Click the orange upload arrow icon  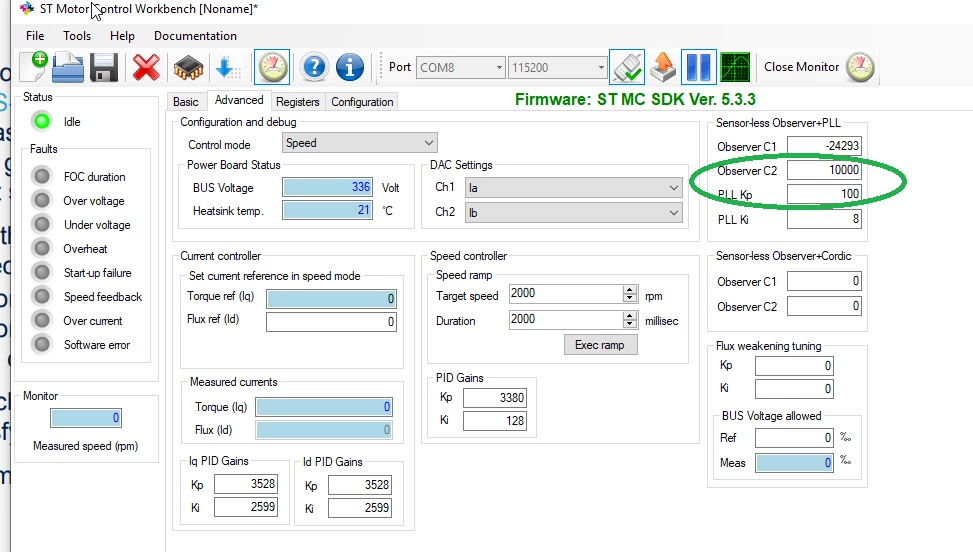(x=663, y=67)
